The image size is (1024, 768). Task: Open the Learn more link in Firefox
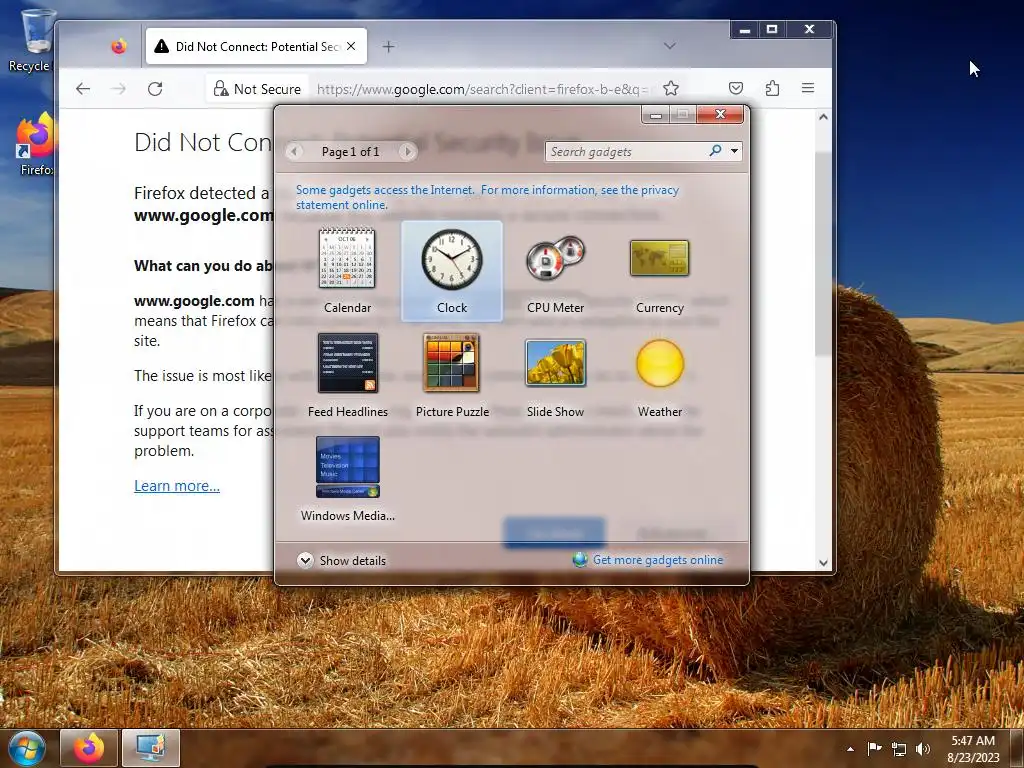point(177,486)
